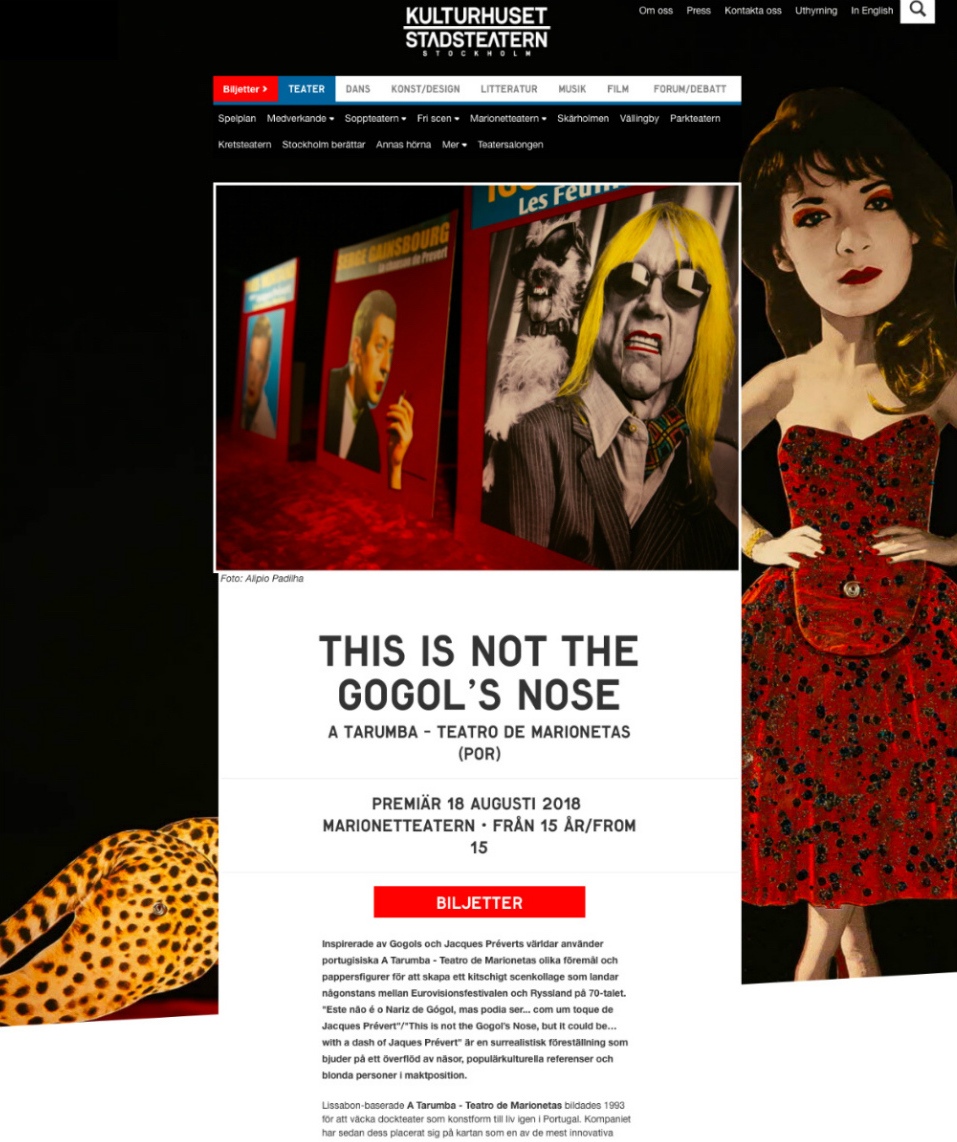The image size is (957, 1142).
Task: Expand the Marionetteatern dropdown
Action: pos(508,119)
